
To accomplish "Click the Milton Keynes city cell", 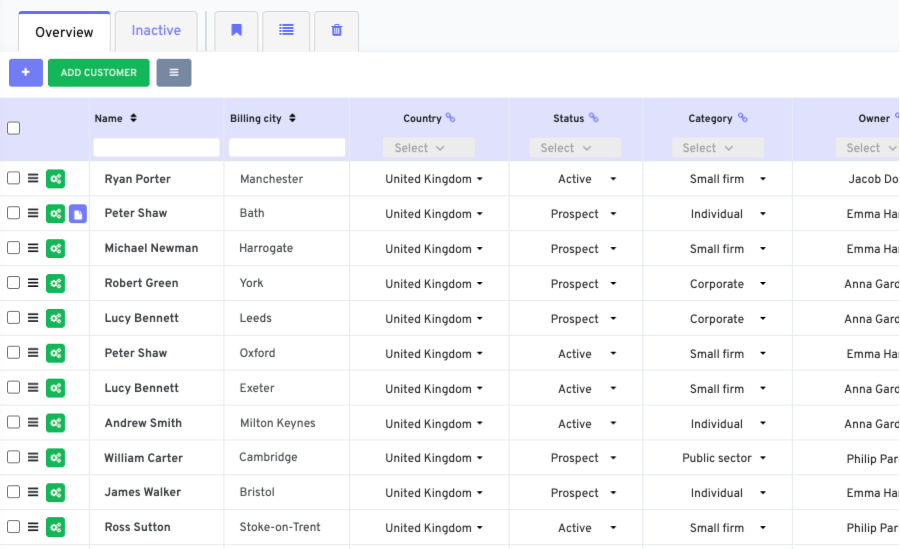I will coord(278,423).
